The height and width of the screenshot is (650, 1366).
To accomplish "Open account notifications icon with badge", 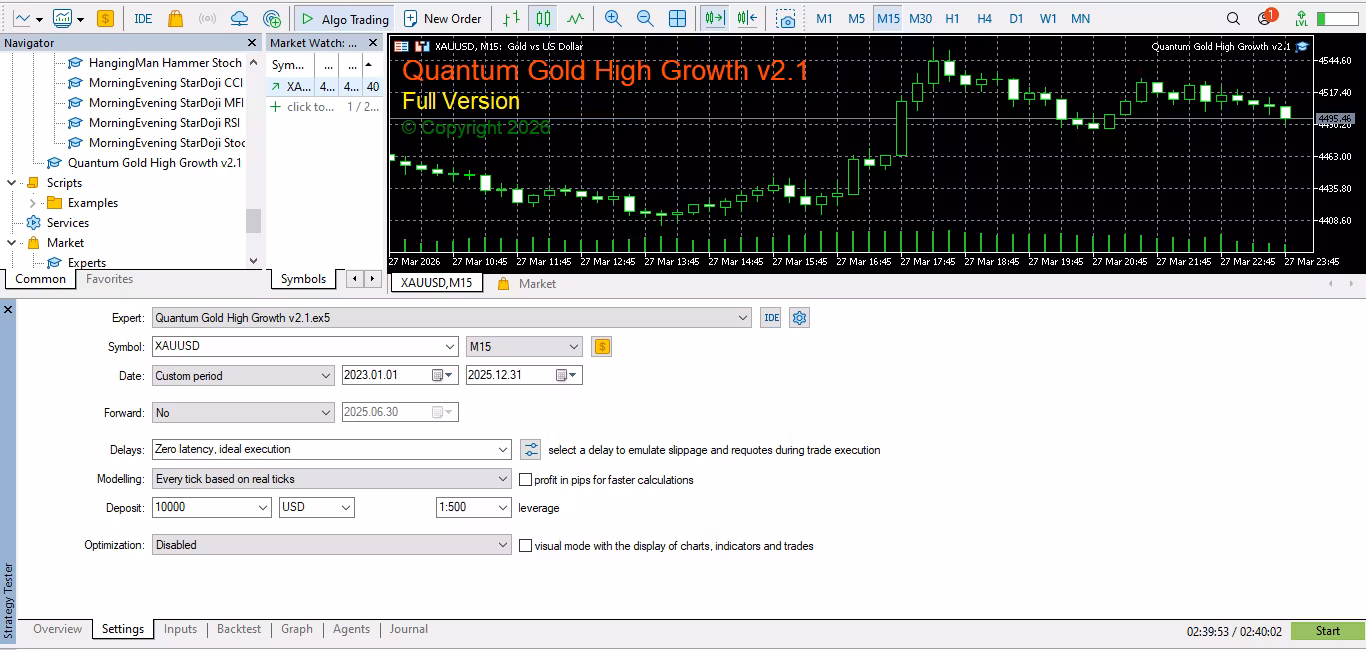I will (1266, 17).
